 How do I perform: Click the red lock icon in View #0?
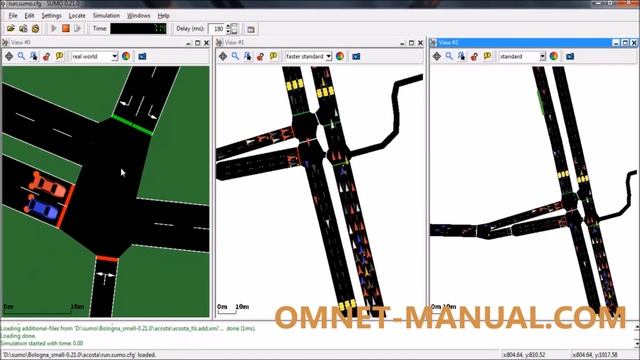47,56
